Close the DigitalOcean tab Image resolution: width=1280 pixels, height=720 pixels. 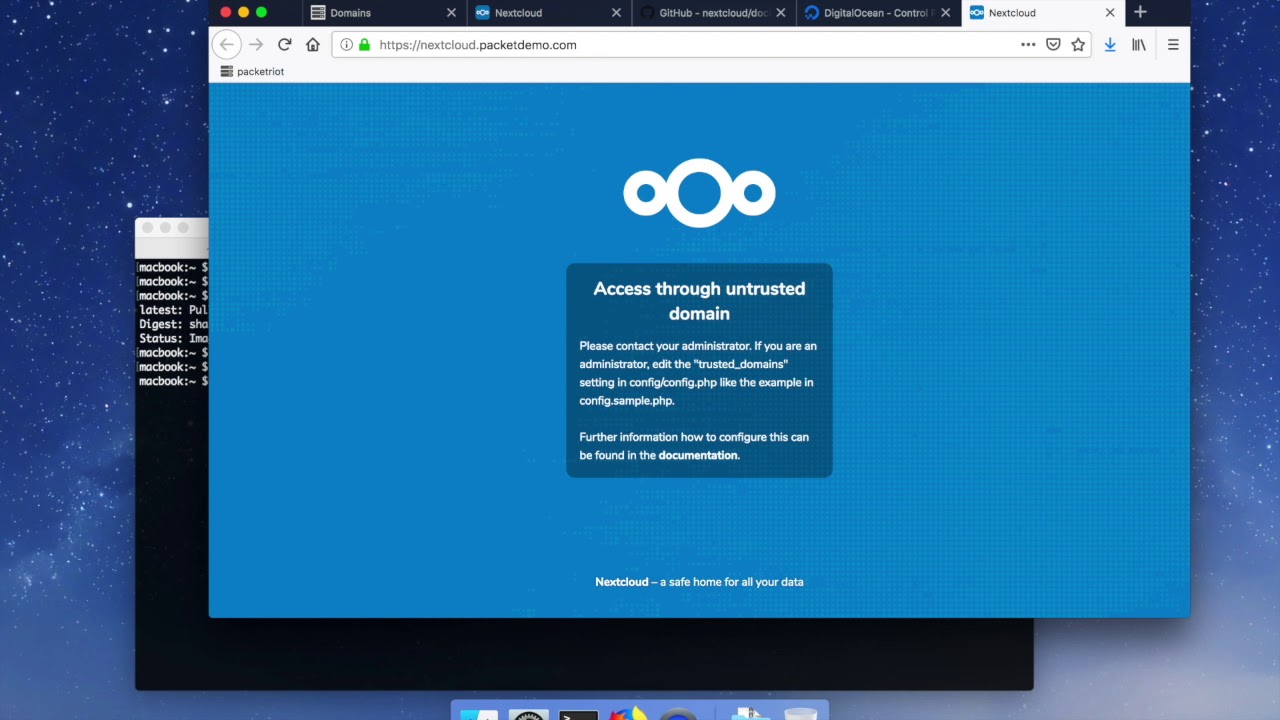(x=945, y=13)
